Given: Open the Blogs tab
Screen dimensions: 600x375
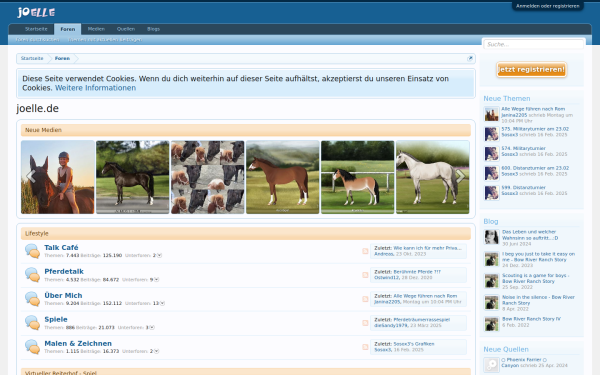Looking at the screenshot, I should coord(153,29).
